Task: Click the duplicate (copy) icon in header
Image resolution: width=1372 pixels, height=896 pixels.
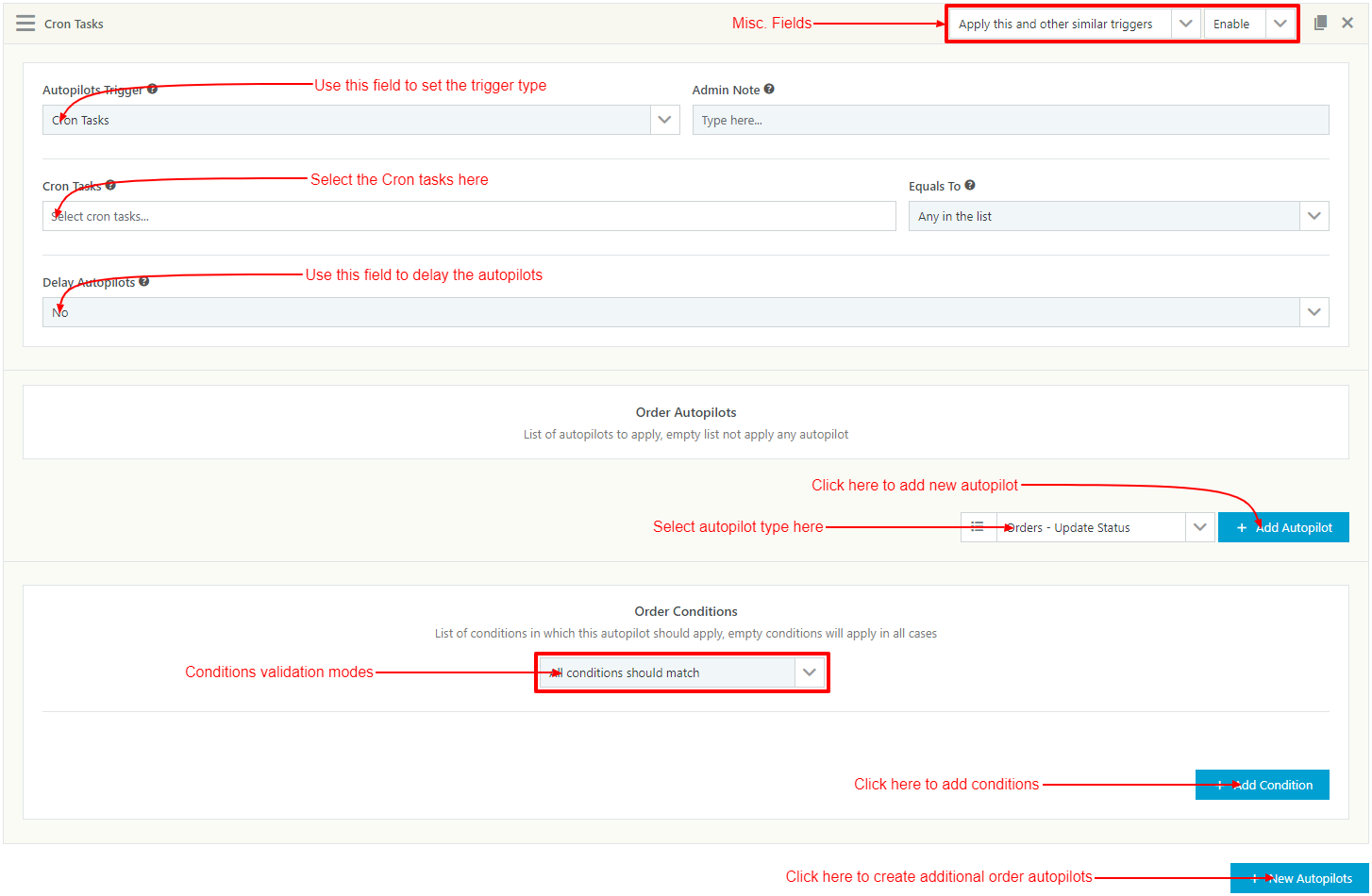Action: click(x=1320, y=23)
